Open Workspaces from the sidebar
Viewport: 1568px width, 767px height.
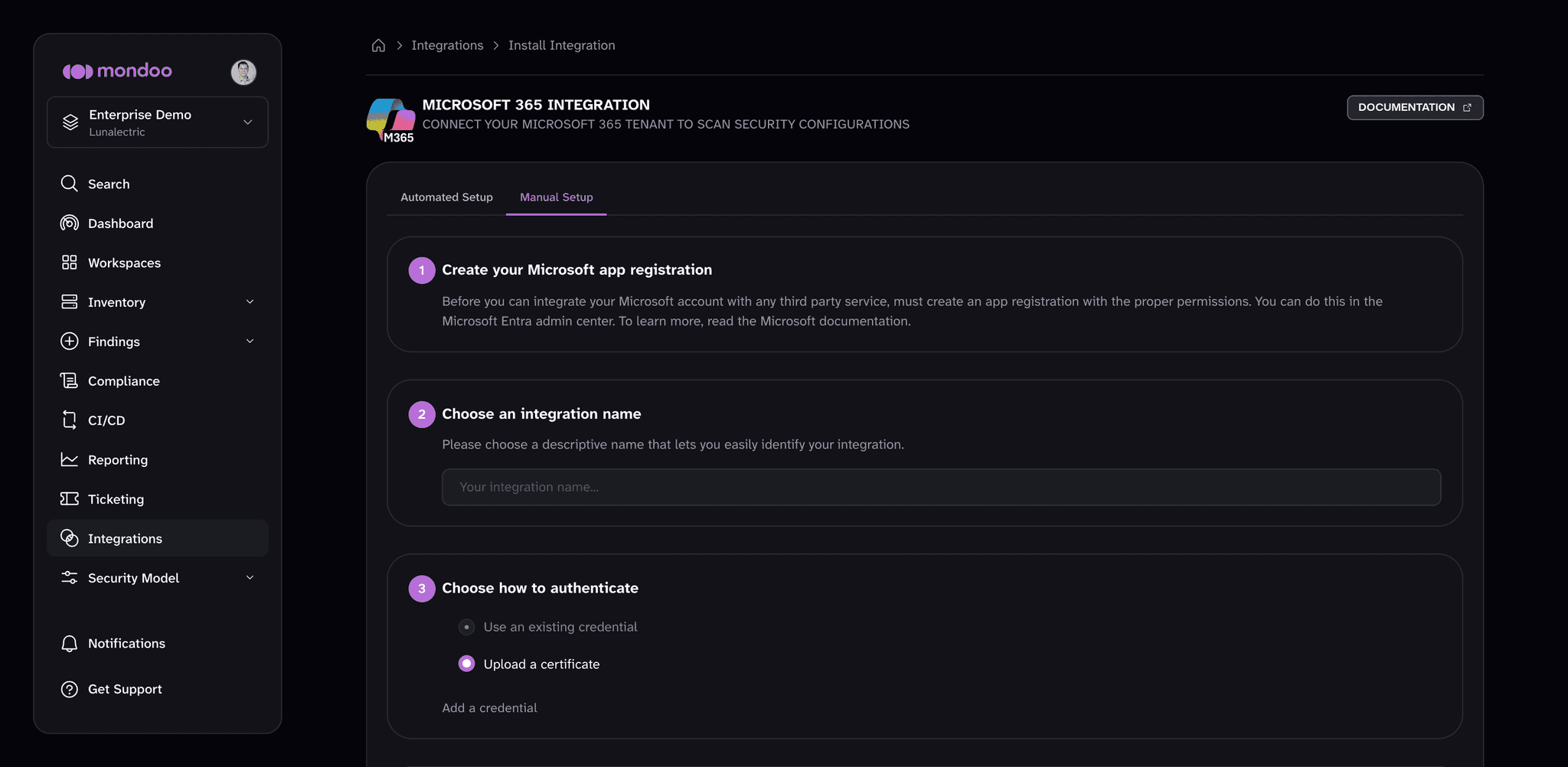click(x=158, y=263)
